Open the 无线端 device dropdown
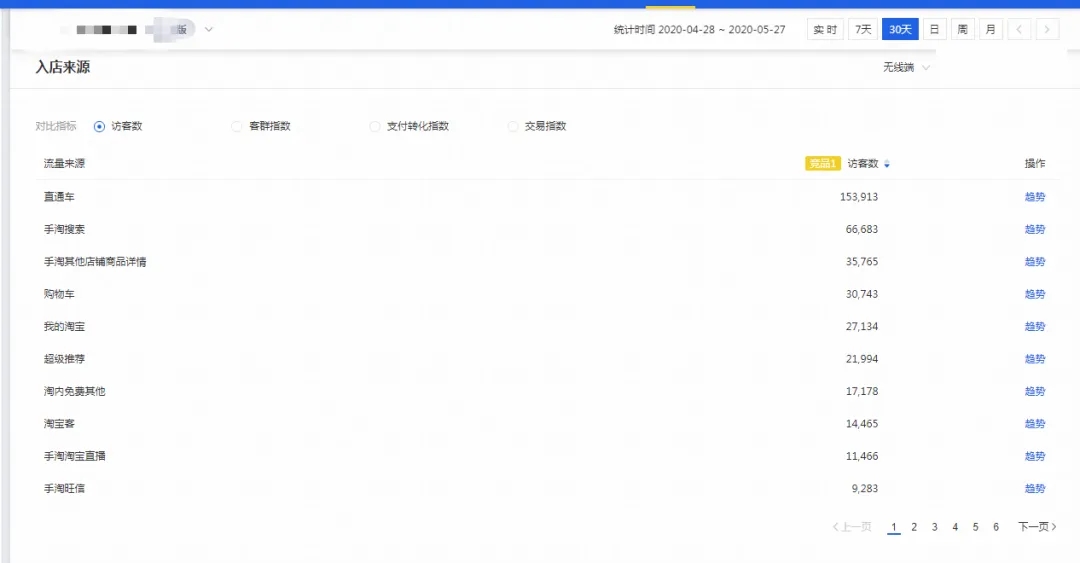The height and width of the screenshot is (563, 1080). click(905, 68)
